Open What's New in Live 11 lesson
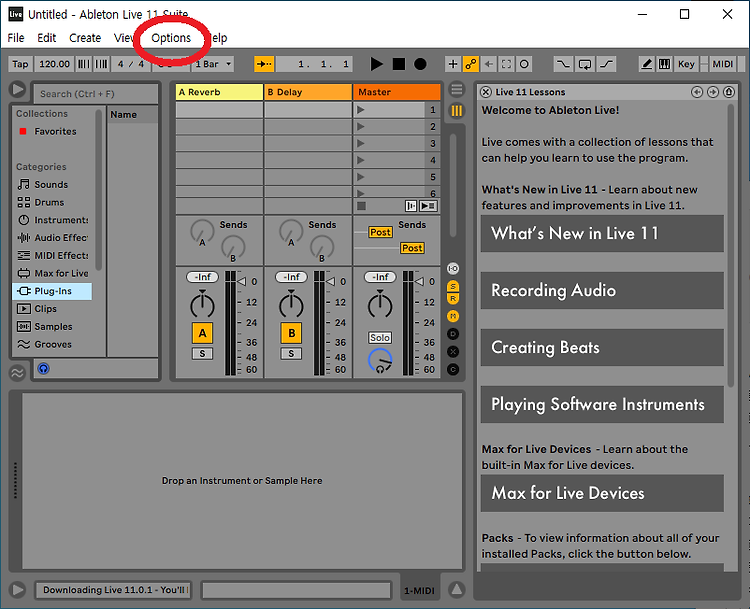Image resolution: width=750 pixels, height=609 pixels. click(602, 233)
